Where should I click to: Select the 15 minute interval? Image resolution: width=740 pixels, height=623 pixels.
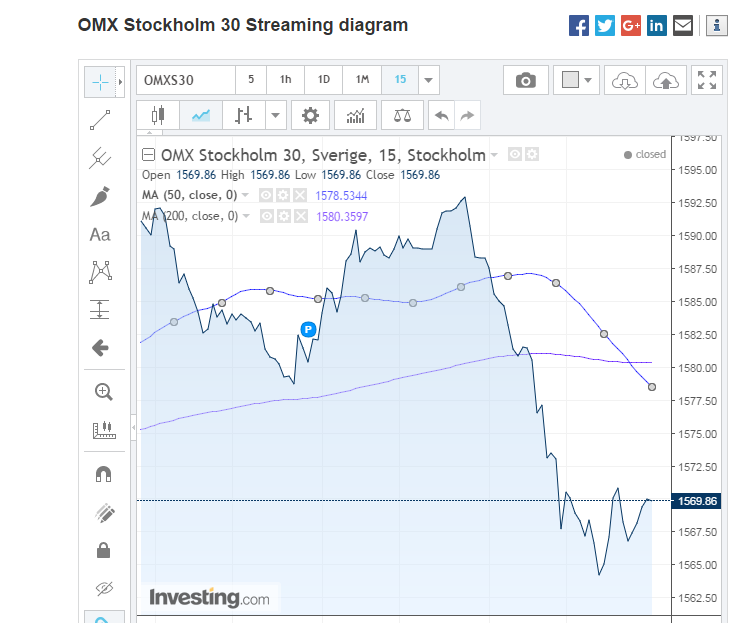[x=400, y=80]
